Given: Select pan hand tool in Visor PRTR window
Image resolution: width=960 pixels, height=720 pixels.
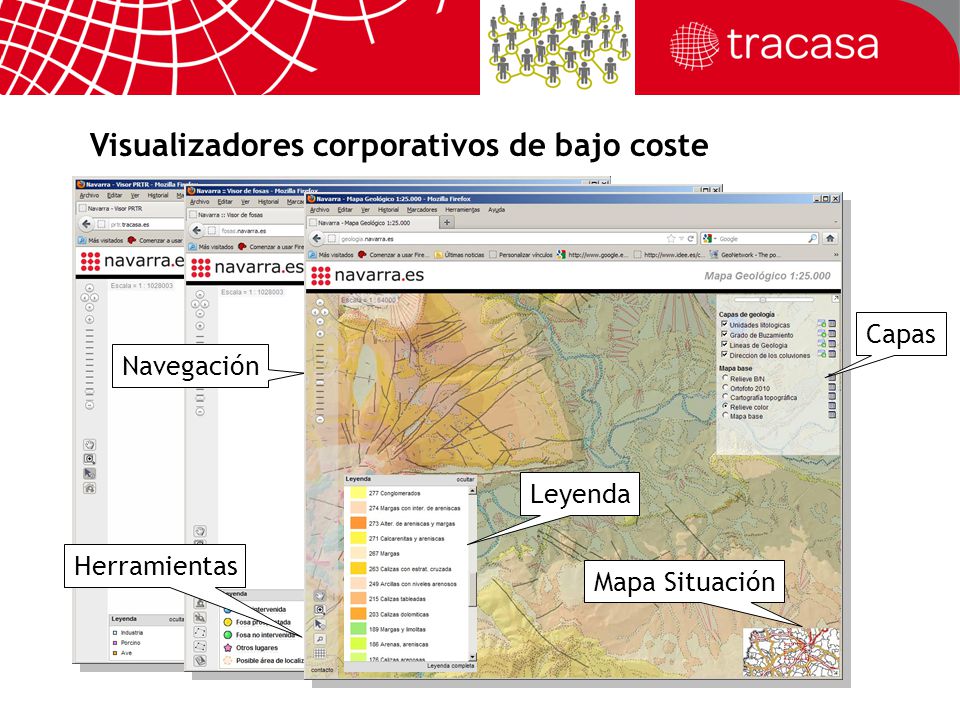Looking at the screenshot, I should tap(89, 444).
